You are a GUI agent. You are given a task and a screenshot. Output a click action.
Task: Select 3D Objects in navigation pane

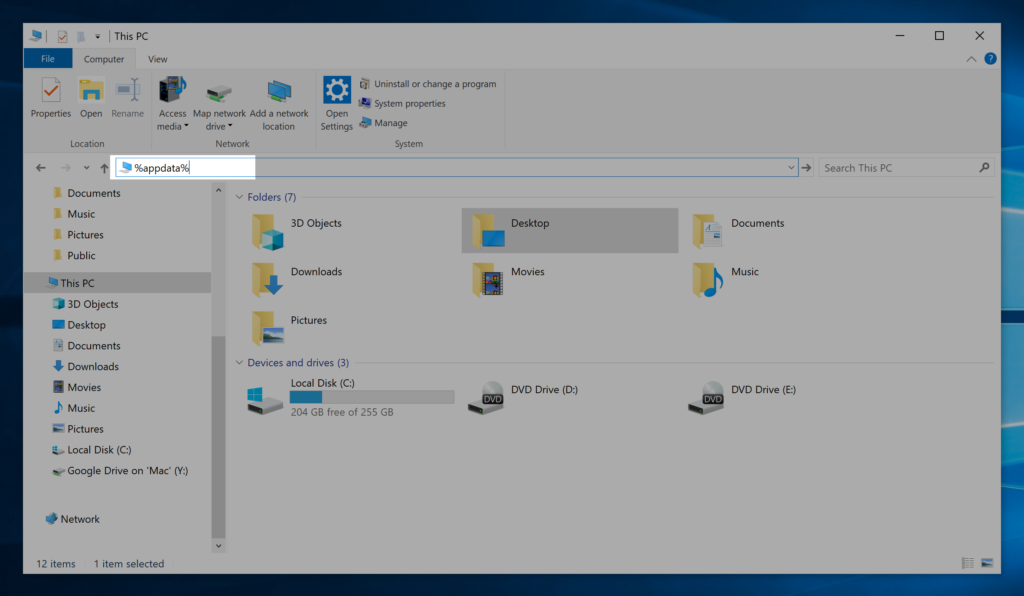[86, 304]
